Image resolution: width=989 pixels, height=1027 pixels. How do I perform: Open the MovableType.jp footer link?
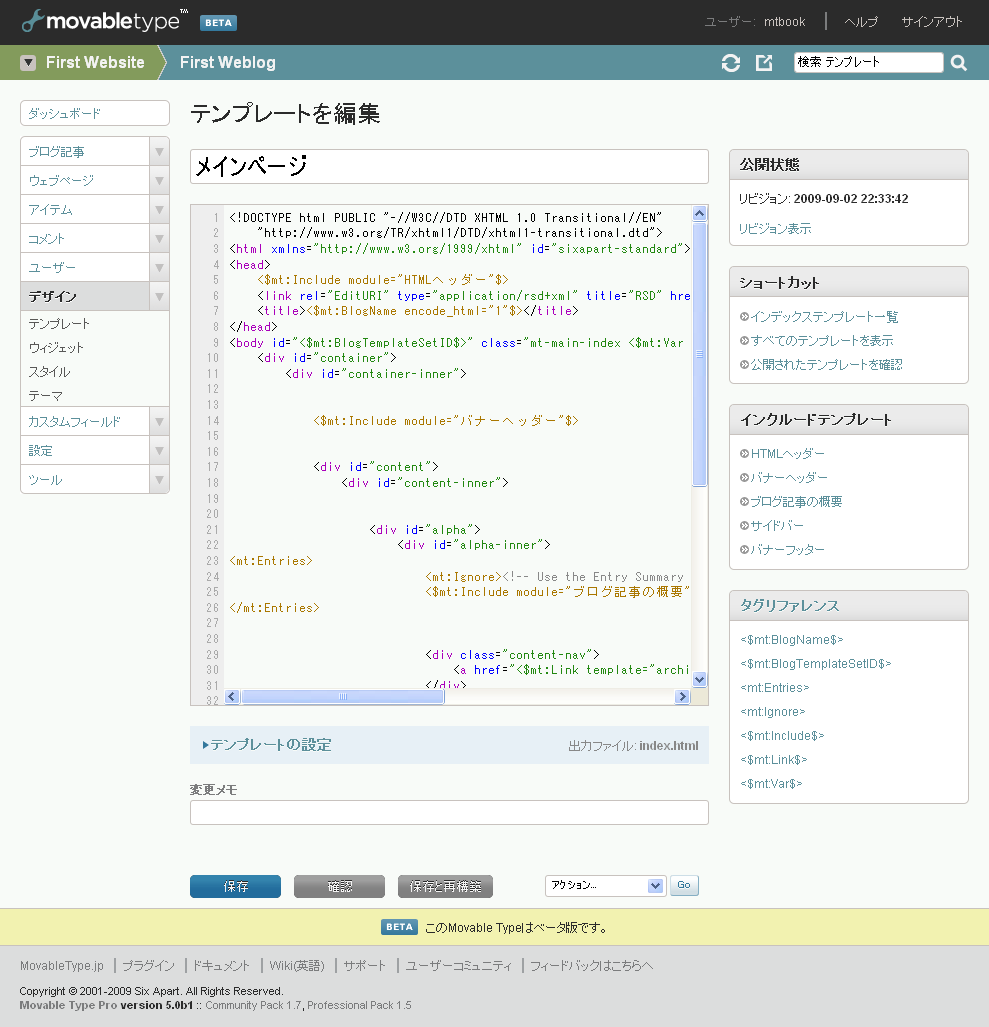point(62,966)
